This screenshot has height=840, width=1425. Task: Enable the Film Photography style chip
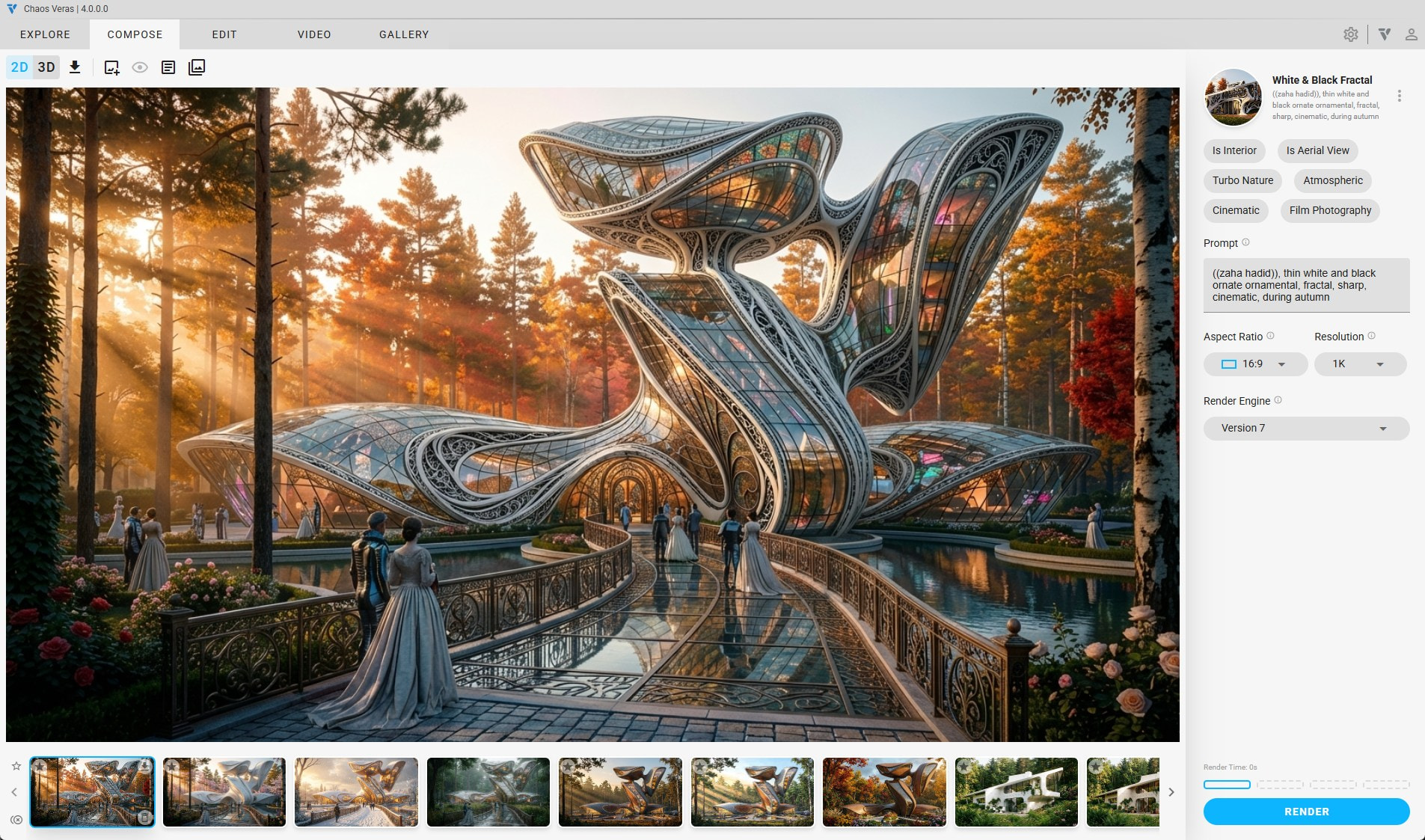click(1329, 210)
